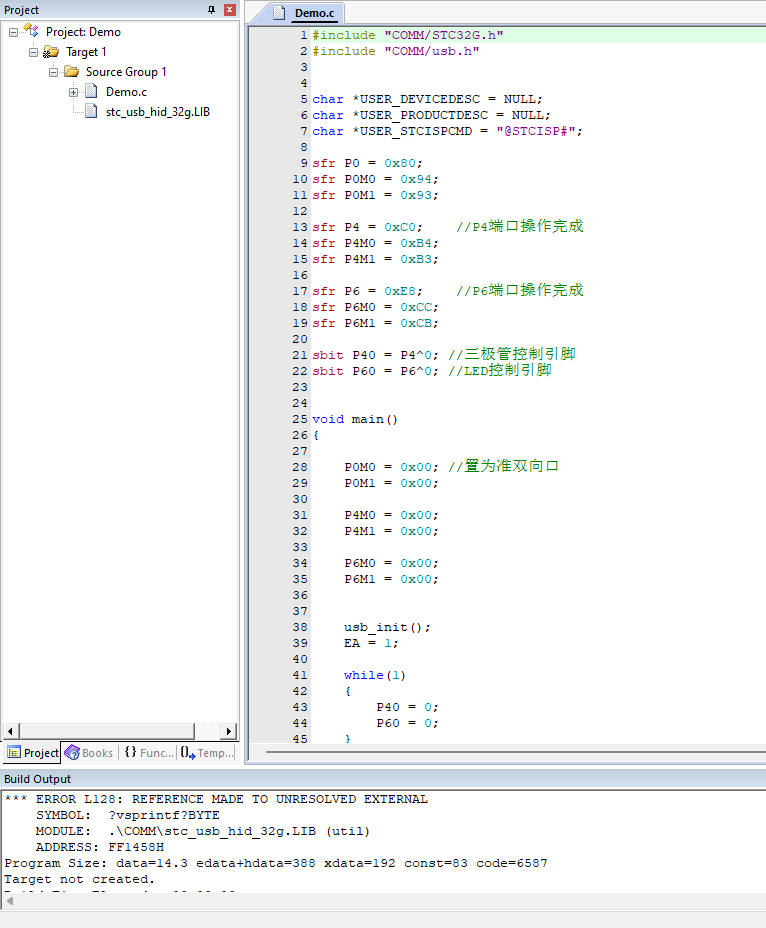Select stc_usb_hid_32g.LIB in the project tree
The height and width of the screenshot is (928, 766).
pyautogui.click(x=158, y=112)
